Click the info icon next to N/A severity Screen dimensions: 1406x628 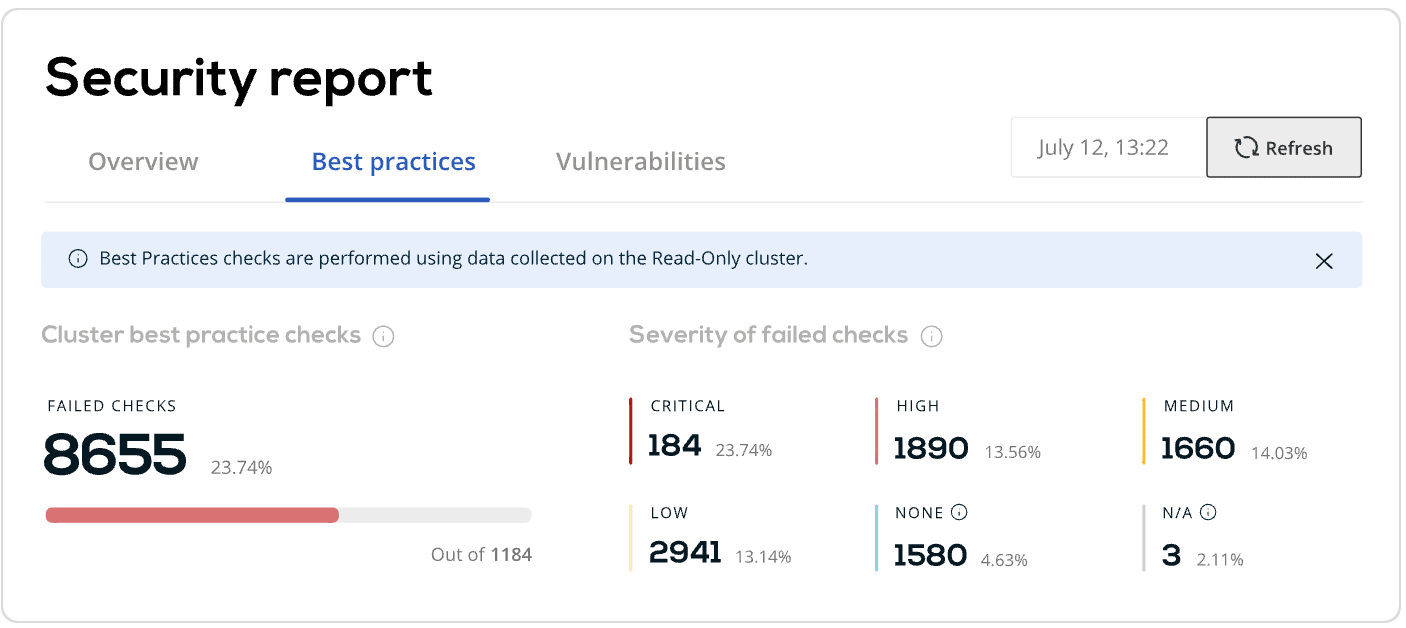[x=1208, y=513]
